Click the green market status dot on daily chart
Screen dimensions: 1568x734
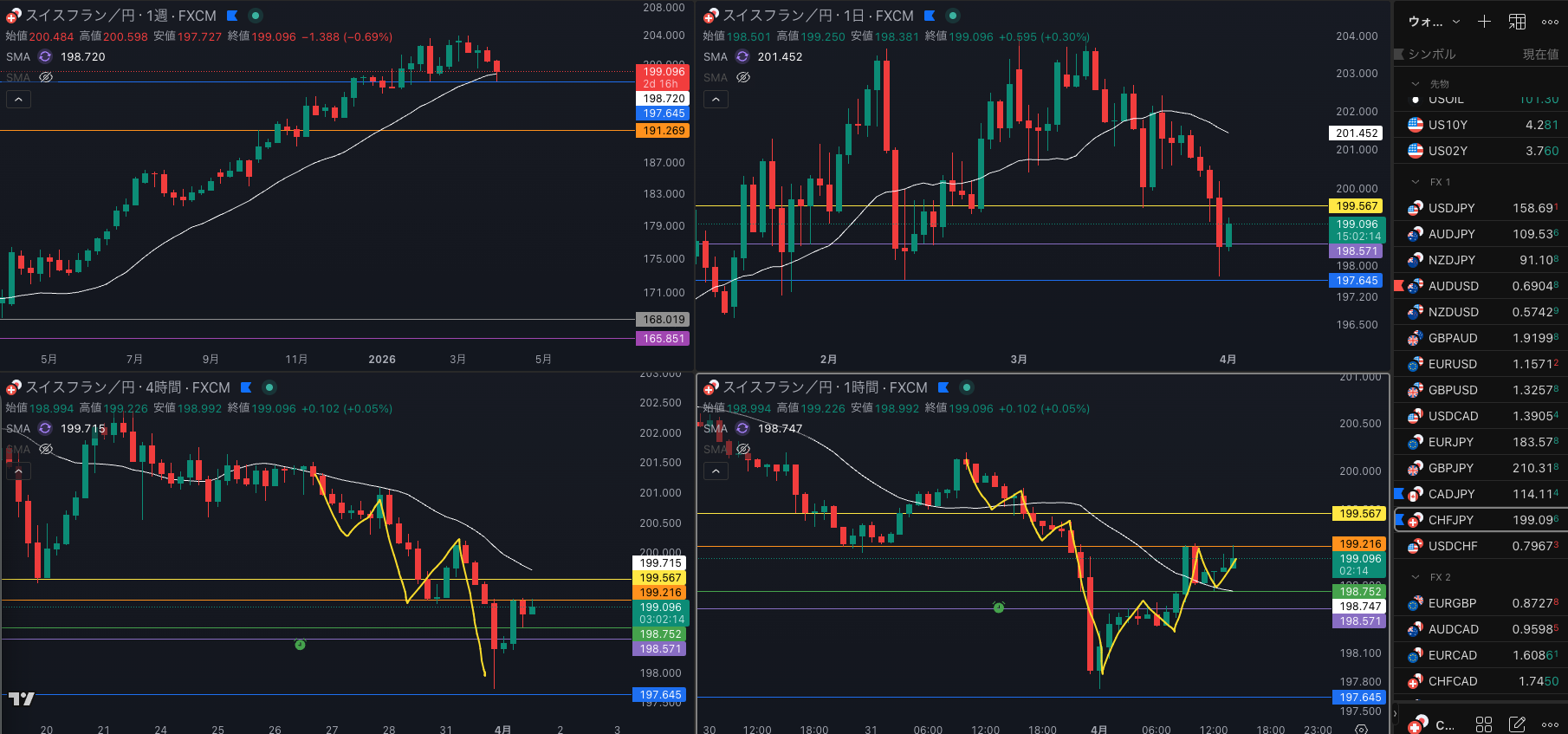tap(953, 16)
